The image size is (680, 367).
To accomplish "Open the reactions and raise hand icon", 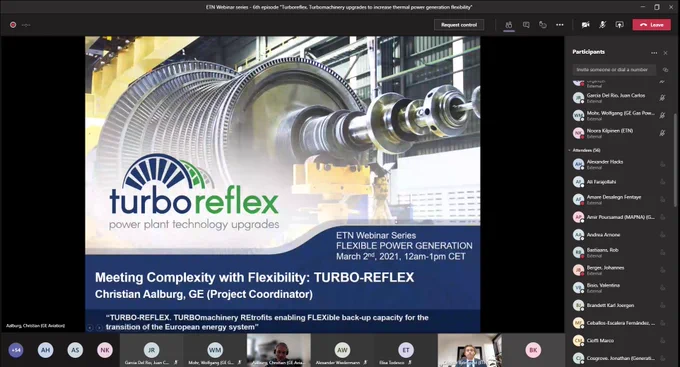I will pyautogui.click(x=543, y=25).
